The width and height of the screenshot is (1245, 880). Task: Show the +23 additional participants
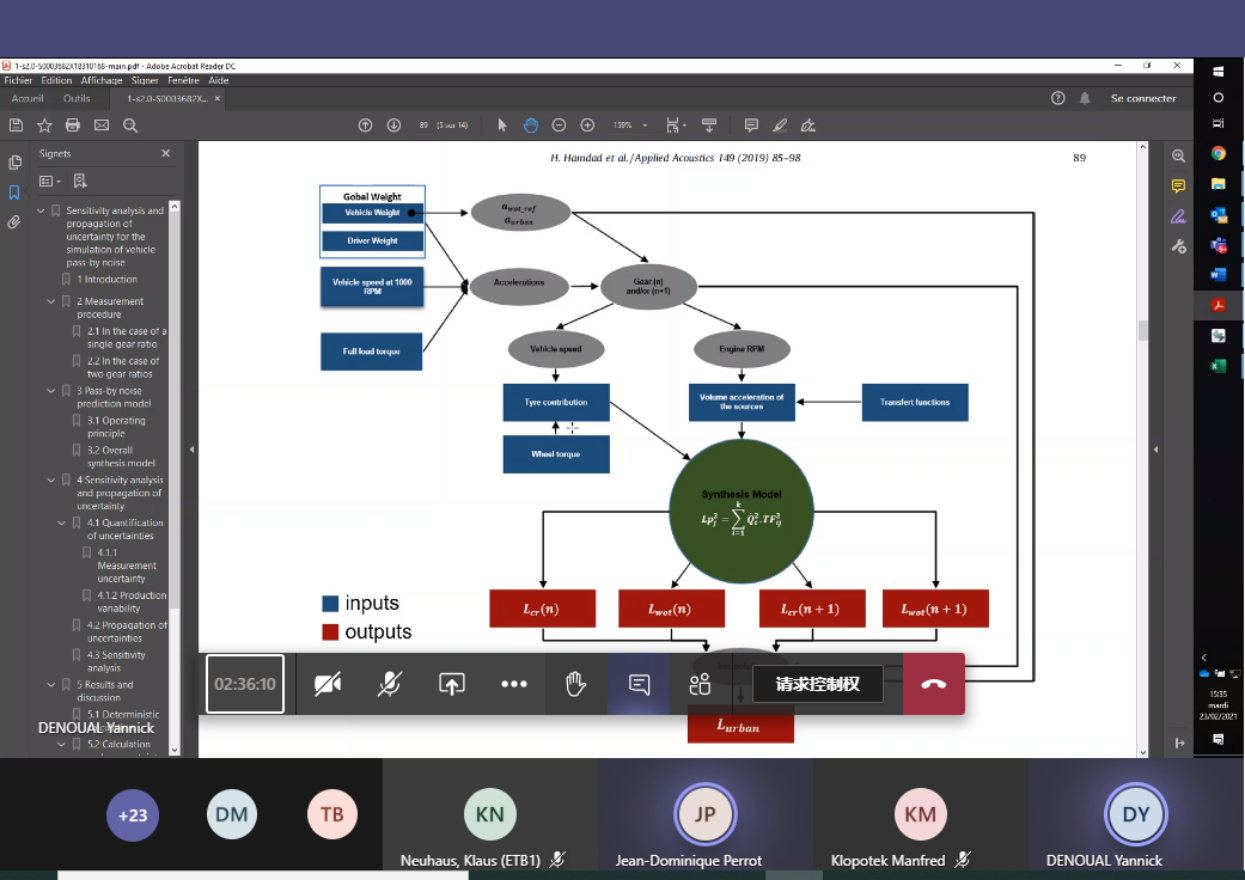coord(133,815)
